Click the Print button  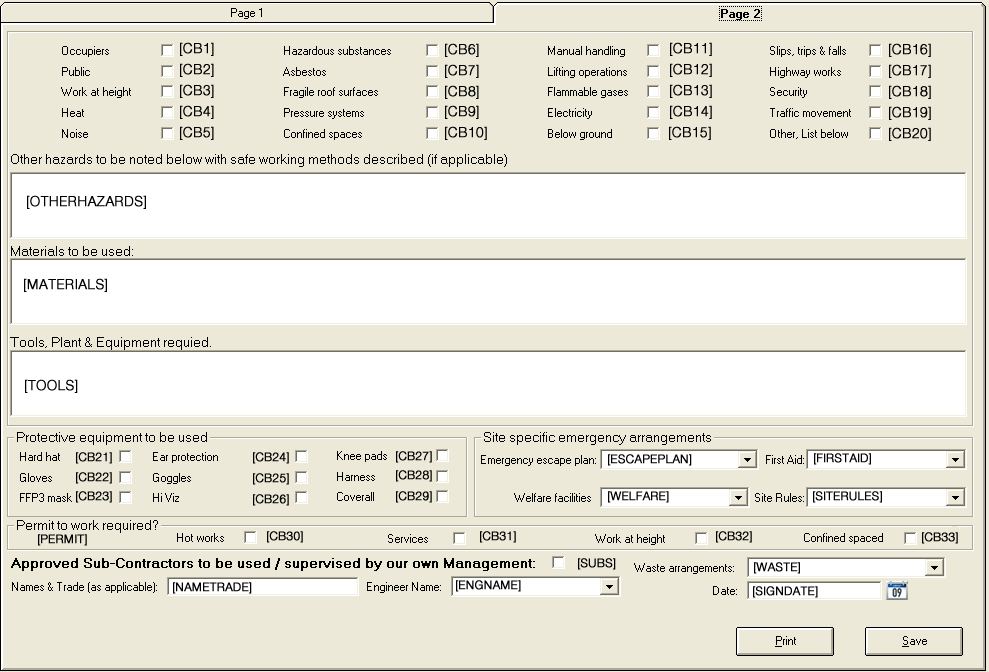tap(785, 641)
